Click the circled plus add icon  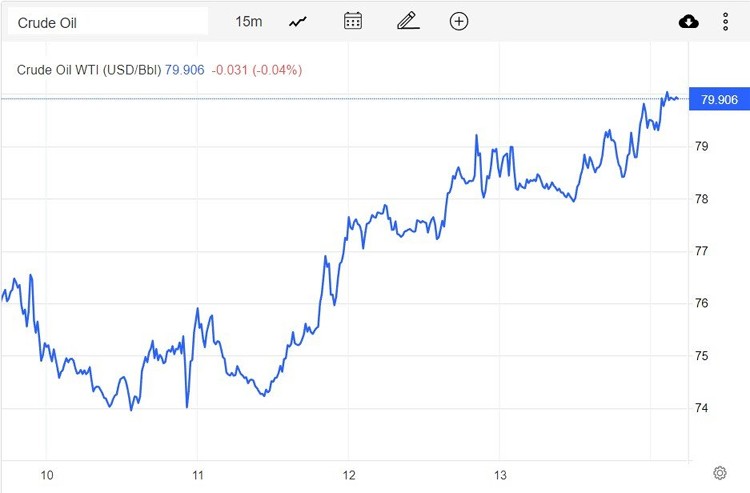coord(459,21)
